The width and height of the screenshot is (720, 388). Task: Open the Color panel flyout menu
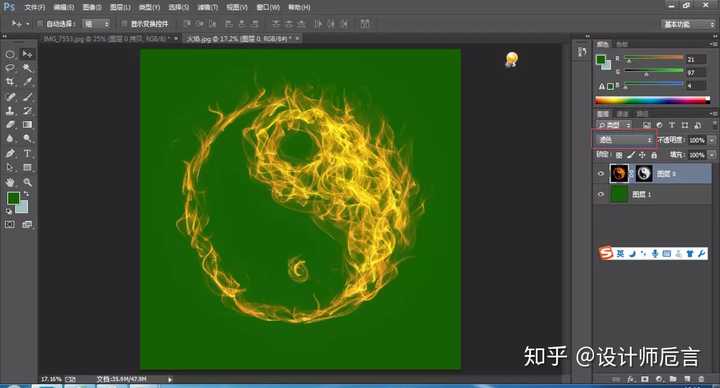714,44
